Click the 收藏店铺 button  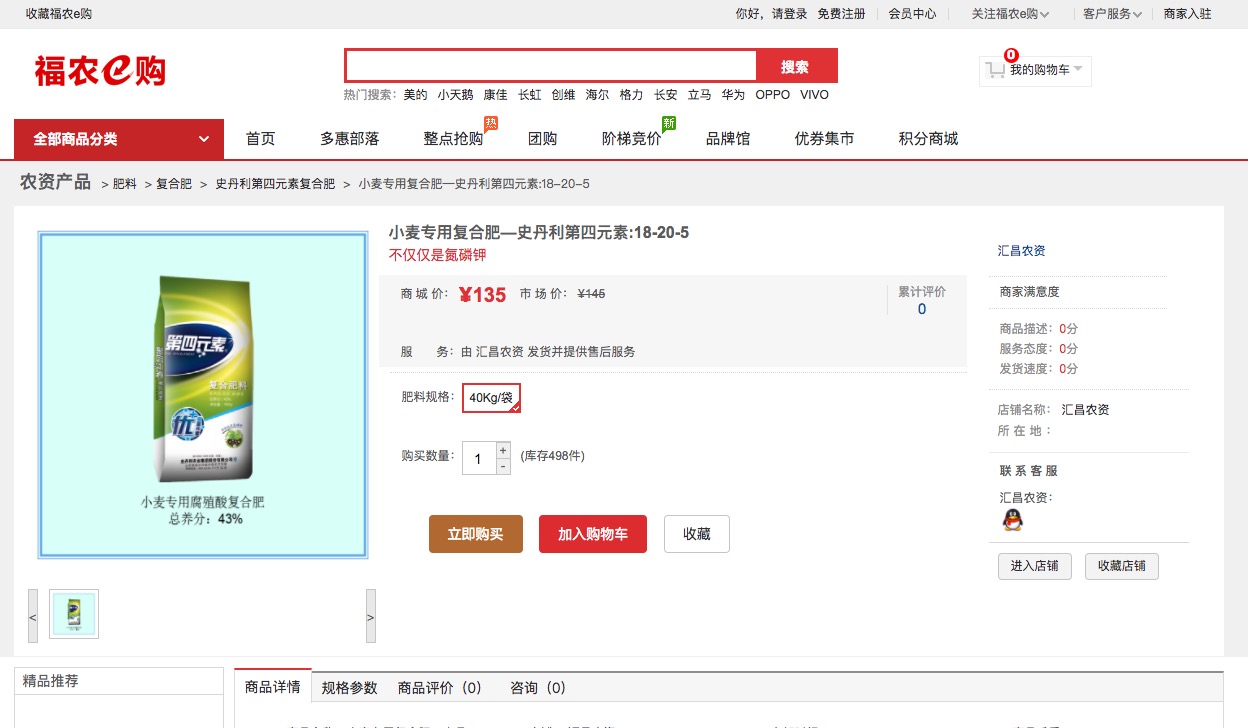click(x=1122, y=566)
